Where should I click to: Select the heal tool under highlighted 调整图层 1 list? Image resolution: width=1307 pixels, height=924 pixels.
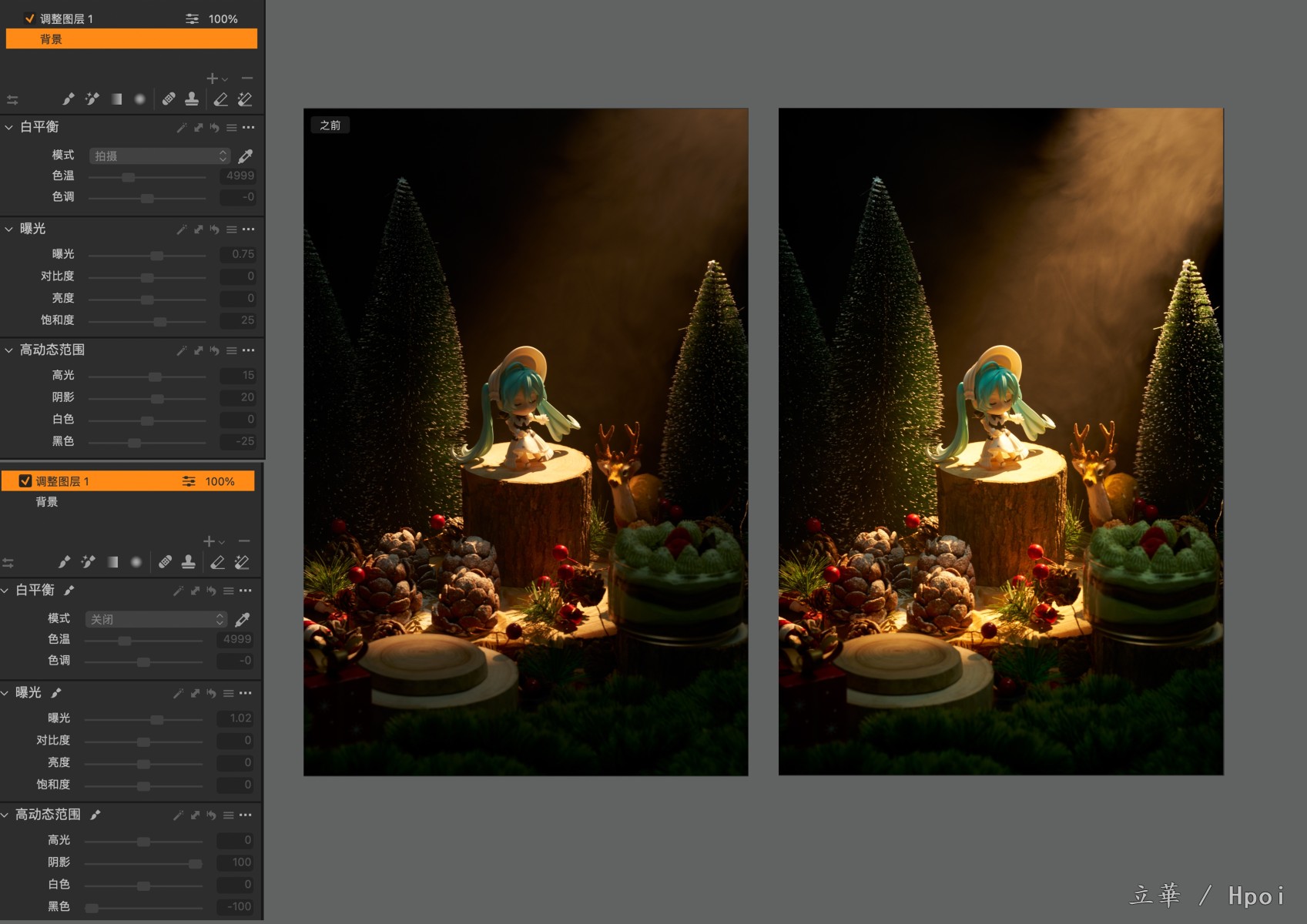pos(165,562)
